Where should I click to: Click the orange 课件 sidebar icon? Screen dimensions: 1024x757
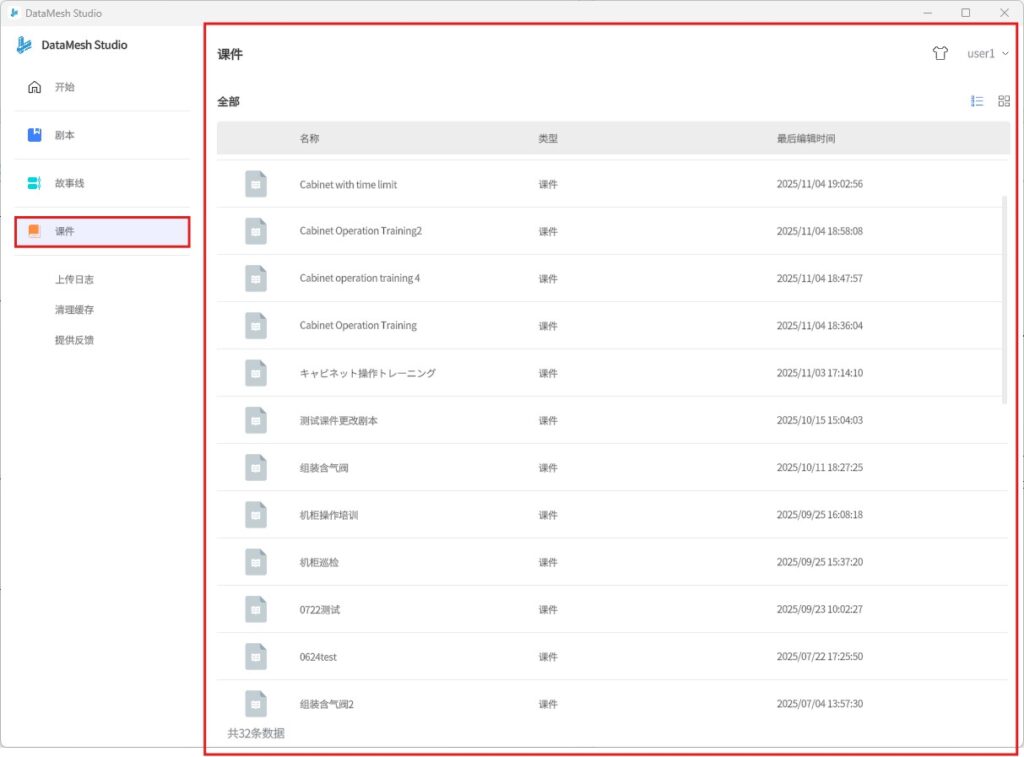(x=34, y=231)
